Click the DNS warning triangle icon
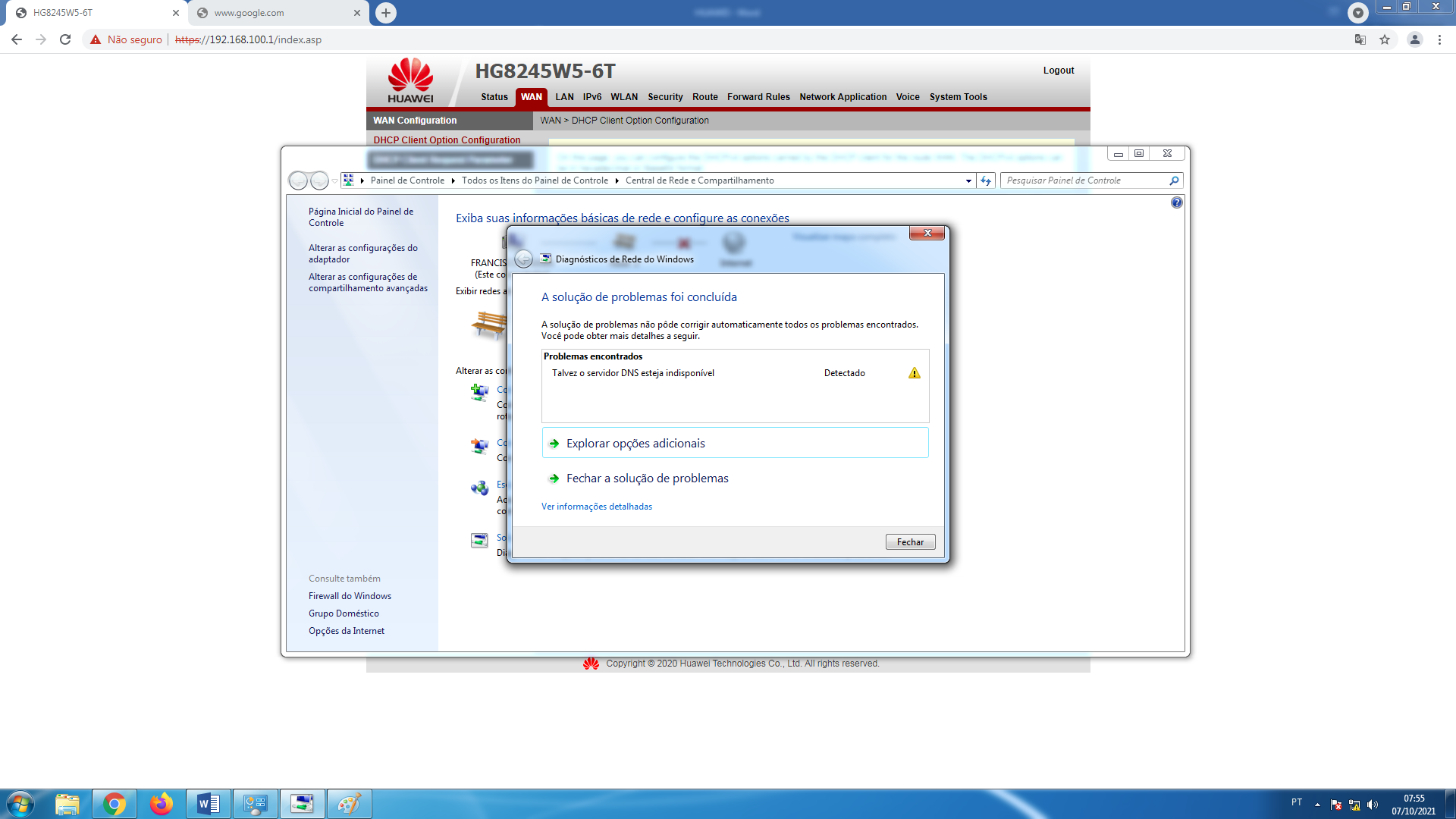The width and height of the screenshot is (1456, 819). pyautogui.click(x=915, y=373)
